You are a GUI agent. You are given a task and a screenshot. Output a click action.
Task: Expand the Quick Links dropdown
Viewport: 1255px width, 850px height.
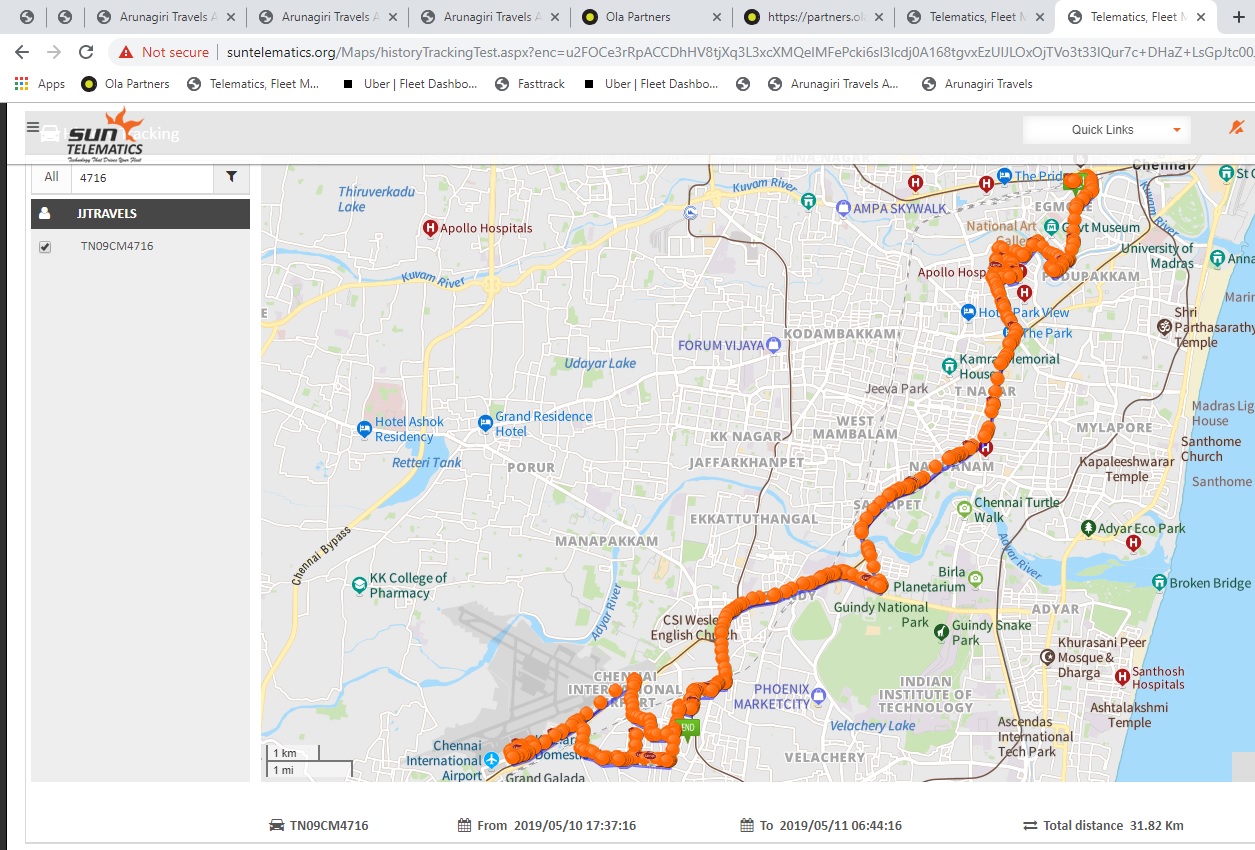click(x=1107, y=130)
